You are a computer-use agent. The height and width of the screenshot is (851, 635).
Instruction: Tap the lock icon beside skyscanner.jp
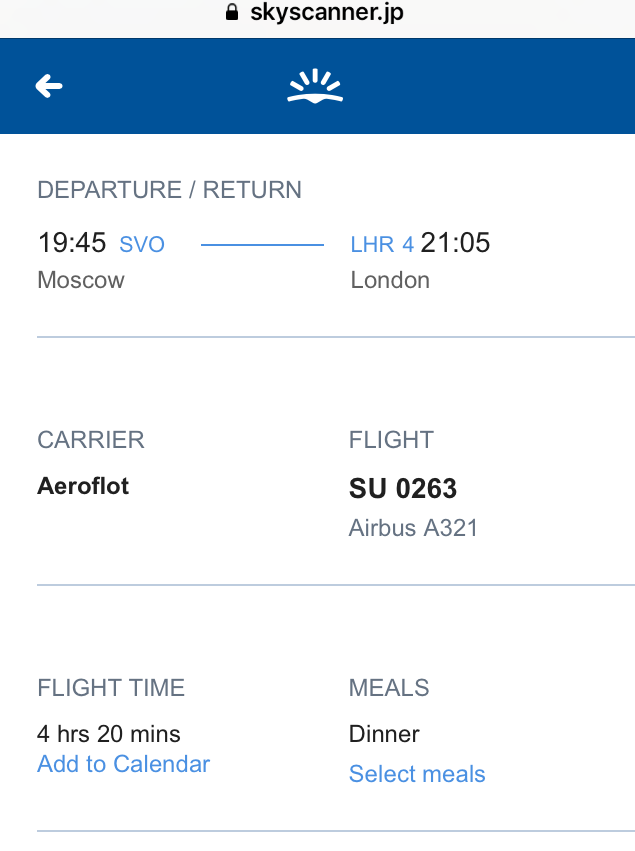click(232, 12)
